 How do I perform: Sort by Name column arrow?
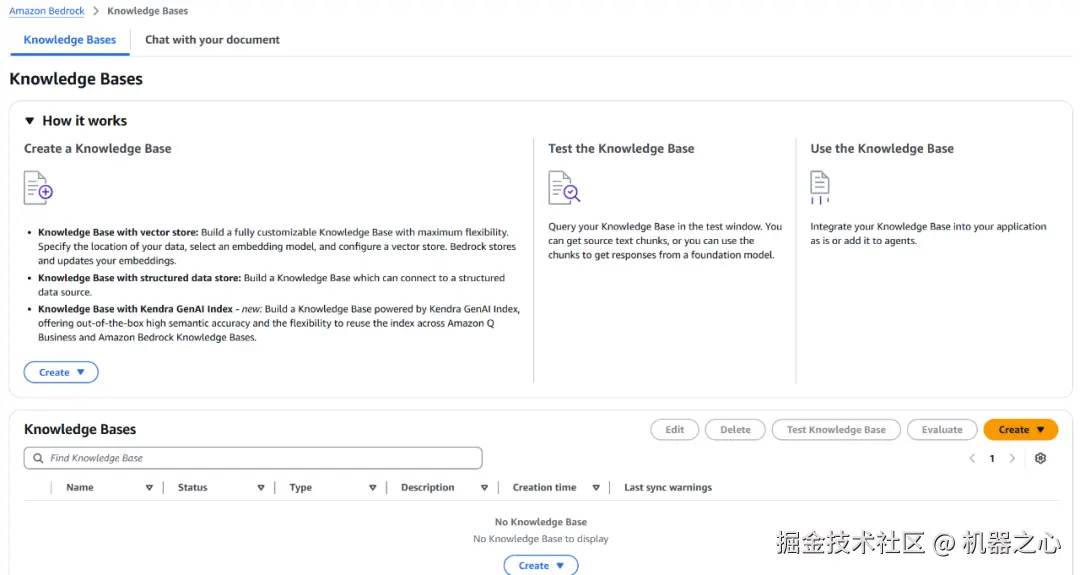point(149,488)
